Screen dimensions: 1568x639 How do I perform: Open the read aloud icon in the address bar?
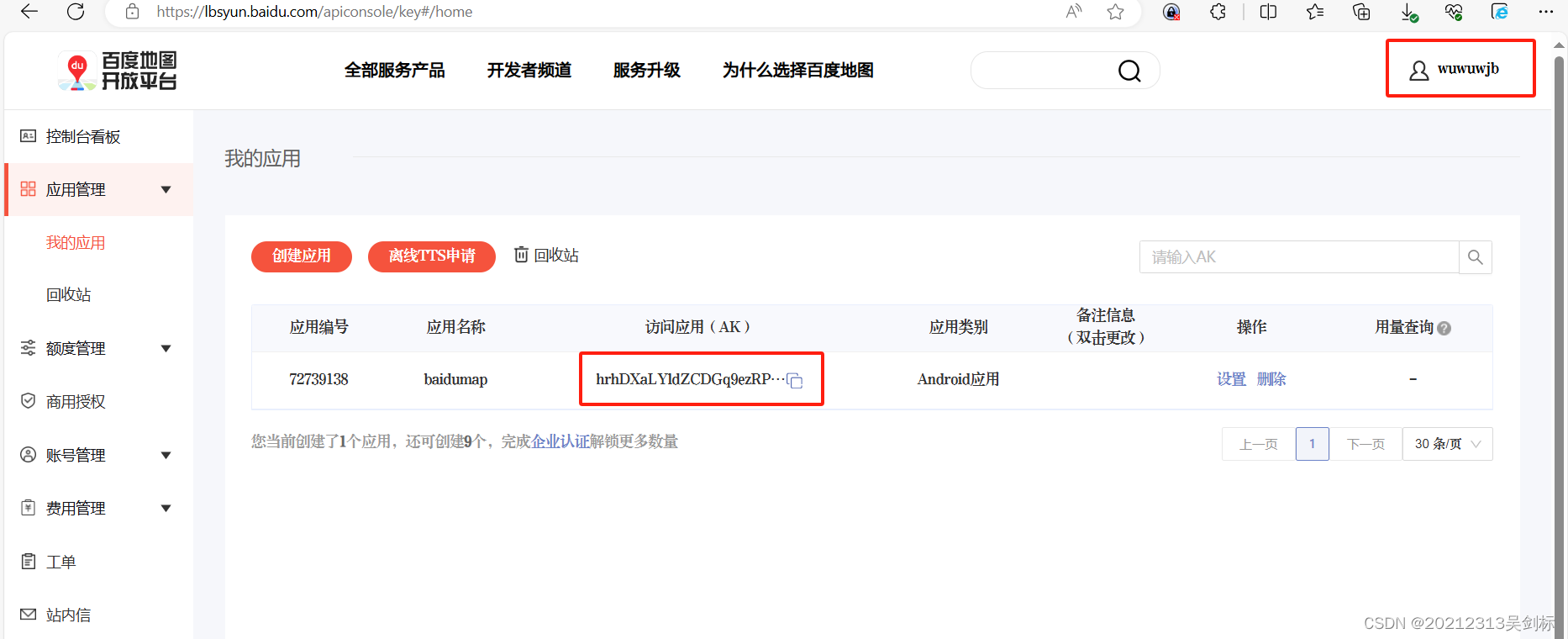[1074, 12]
